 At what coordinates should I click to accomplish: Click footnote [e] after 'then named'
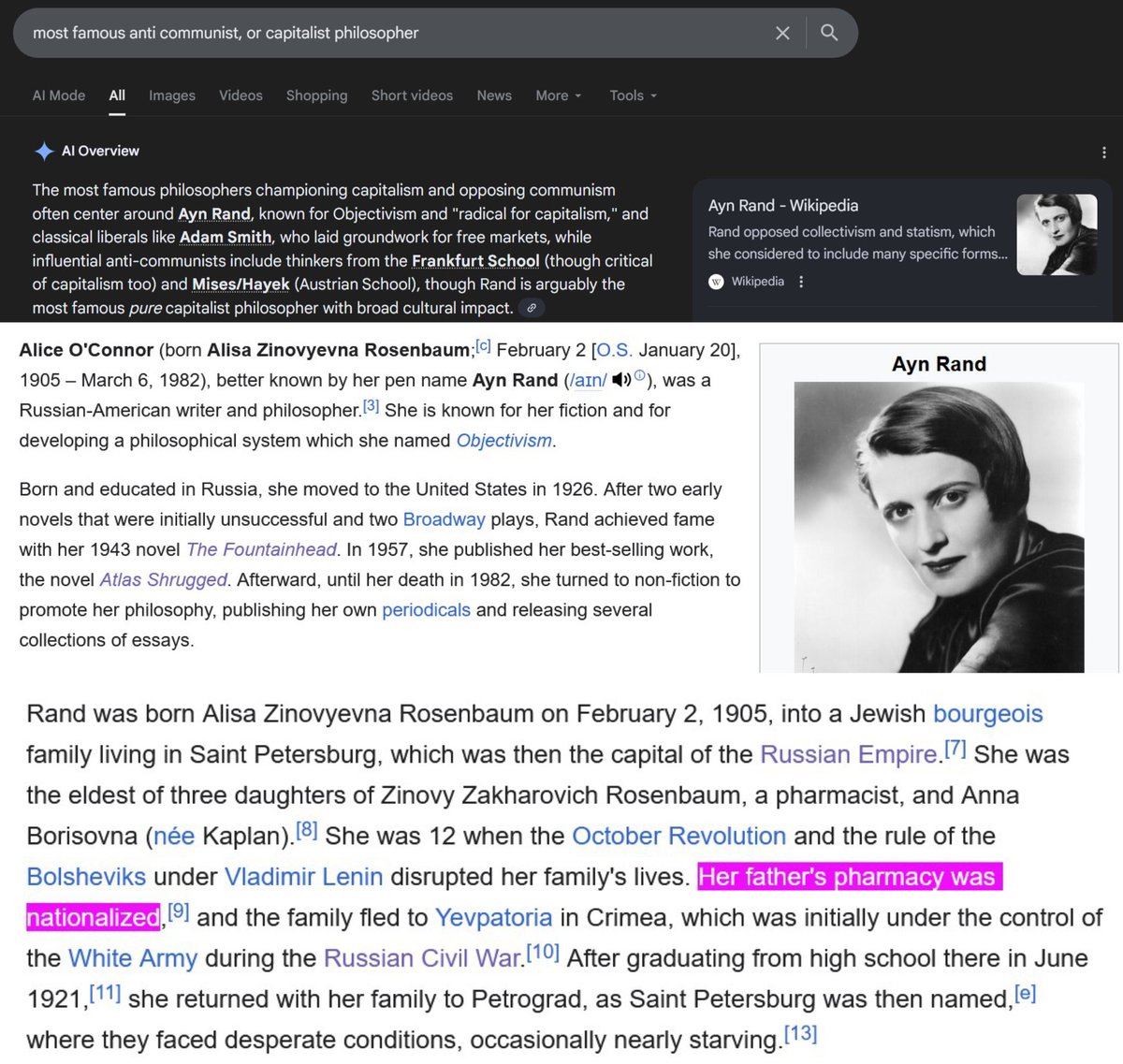point(1026,992)
